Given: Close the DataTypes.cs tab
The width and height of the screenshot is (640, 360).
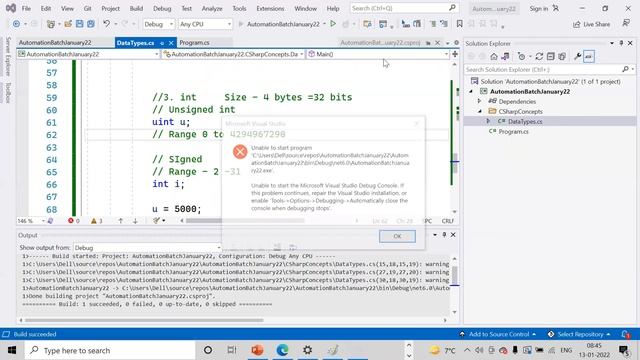Looking at the screenshot, I should pos(171,43).
